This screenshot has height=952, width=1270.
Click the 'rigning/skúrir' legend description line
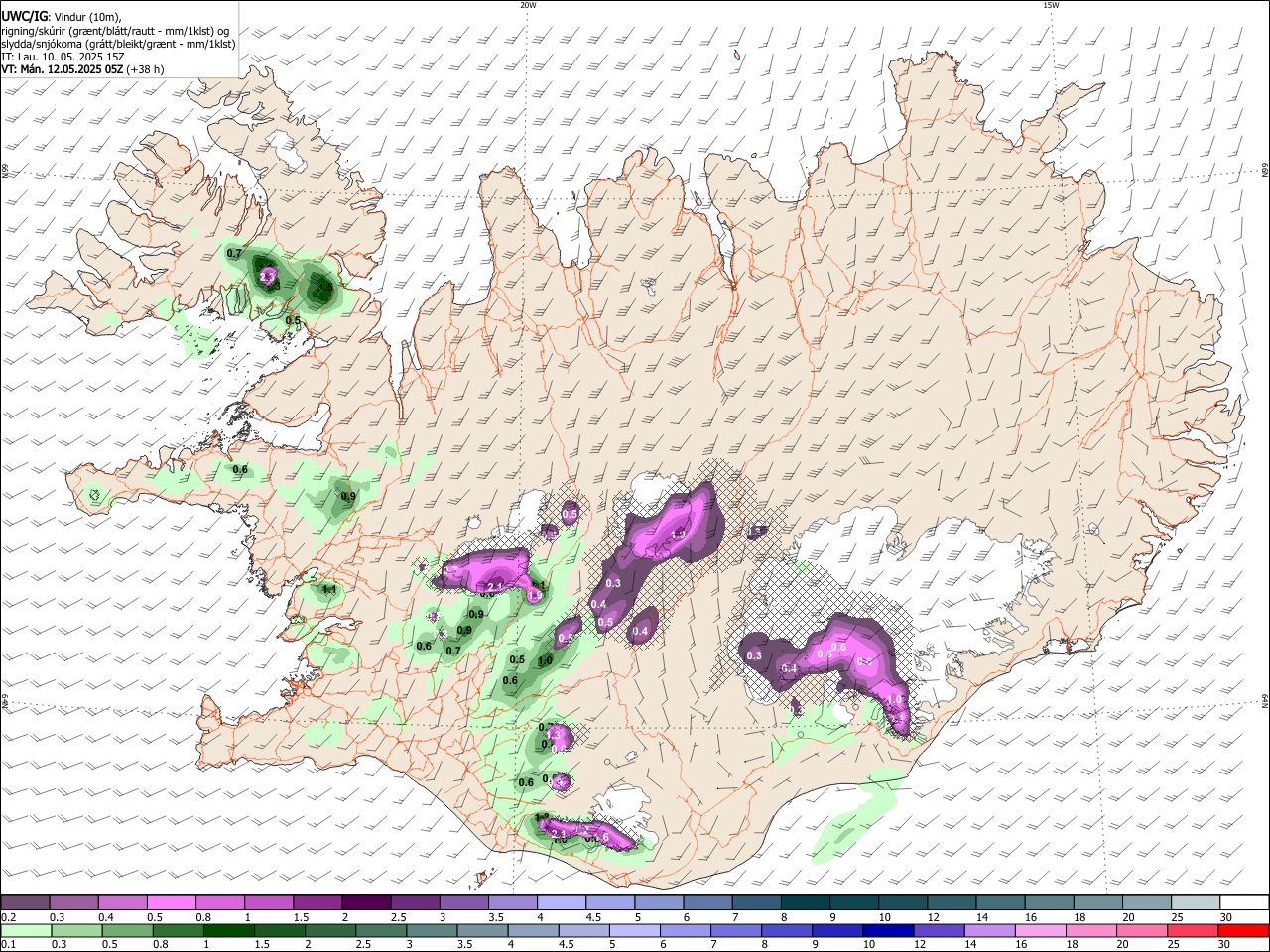tap(115, 30)
